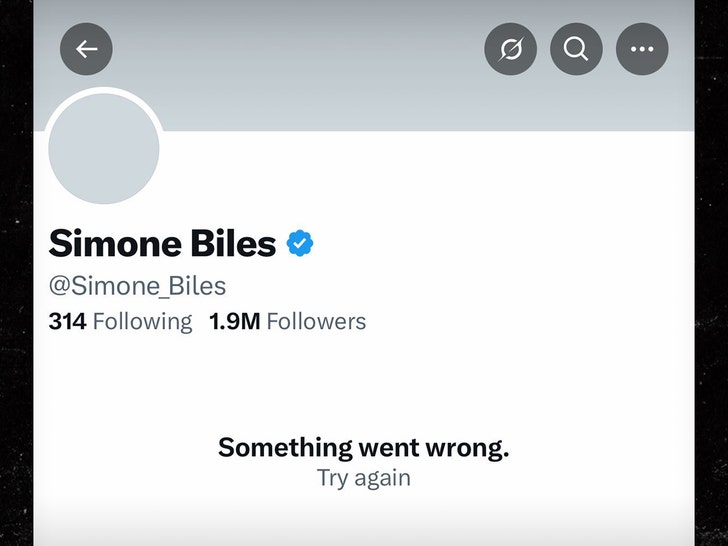Image resolution: width=728 pixels, height=546 pixels.
Task: Click the word Following
Action: click(x=142, y=321)
